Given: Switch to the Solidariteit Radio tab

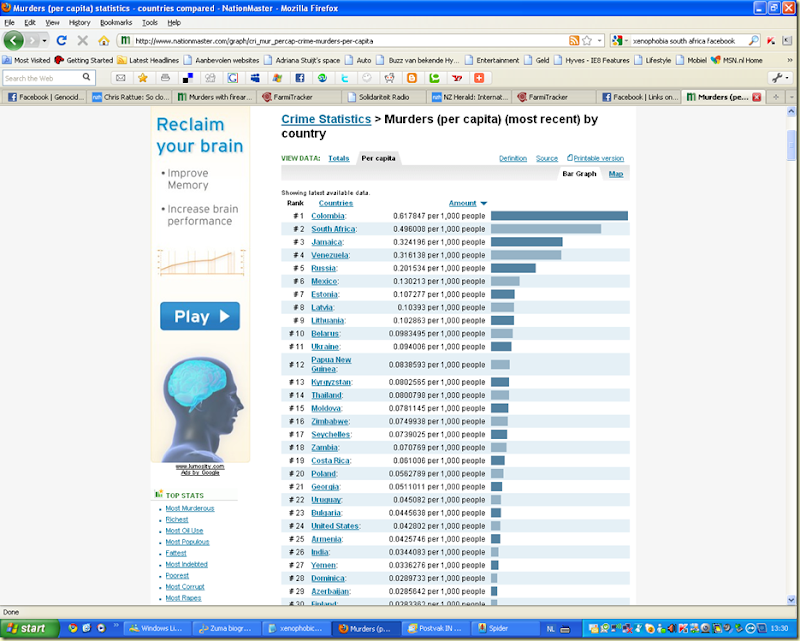Looking at the screenshot, I should point(384,96).
